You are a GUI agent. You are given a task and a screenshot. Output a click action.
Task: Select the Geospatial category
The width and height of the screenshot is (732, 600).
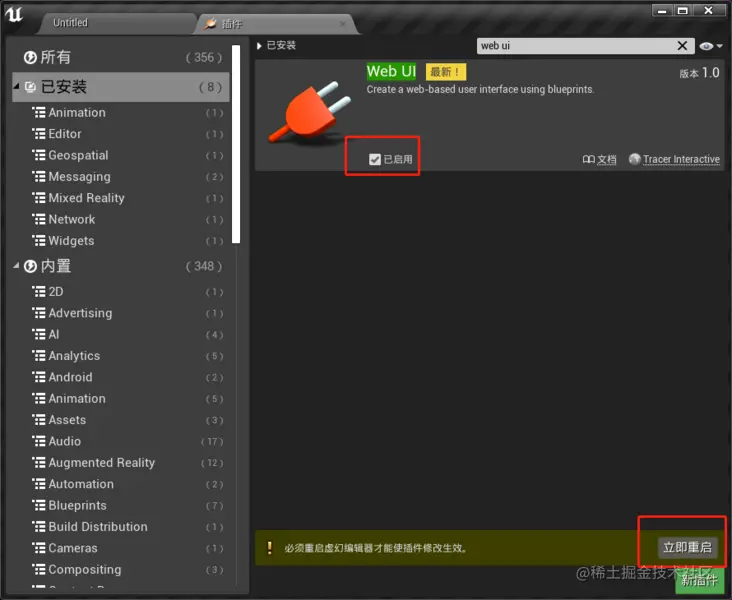121,155
